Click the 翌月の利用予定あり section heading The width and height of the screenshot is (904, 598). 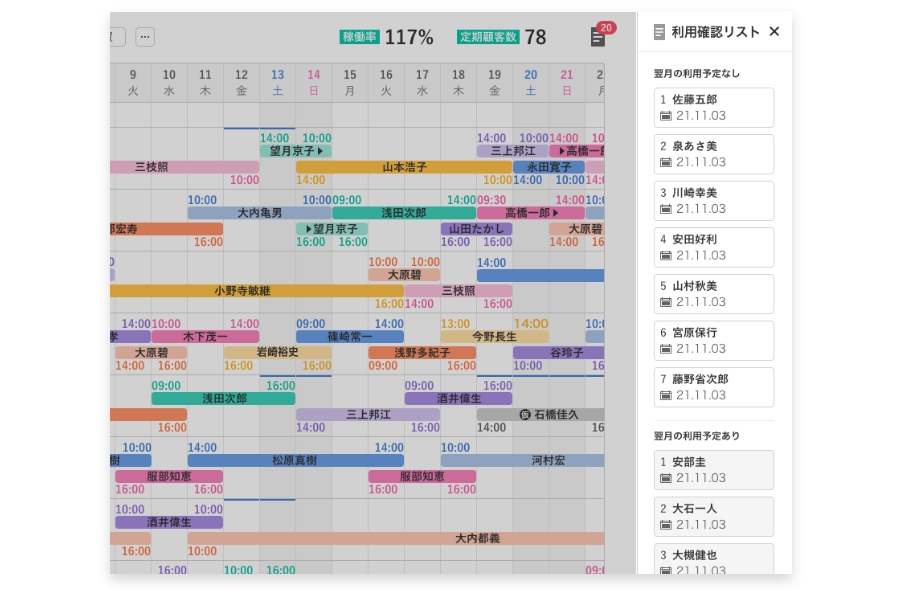696,436
